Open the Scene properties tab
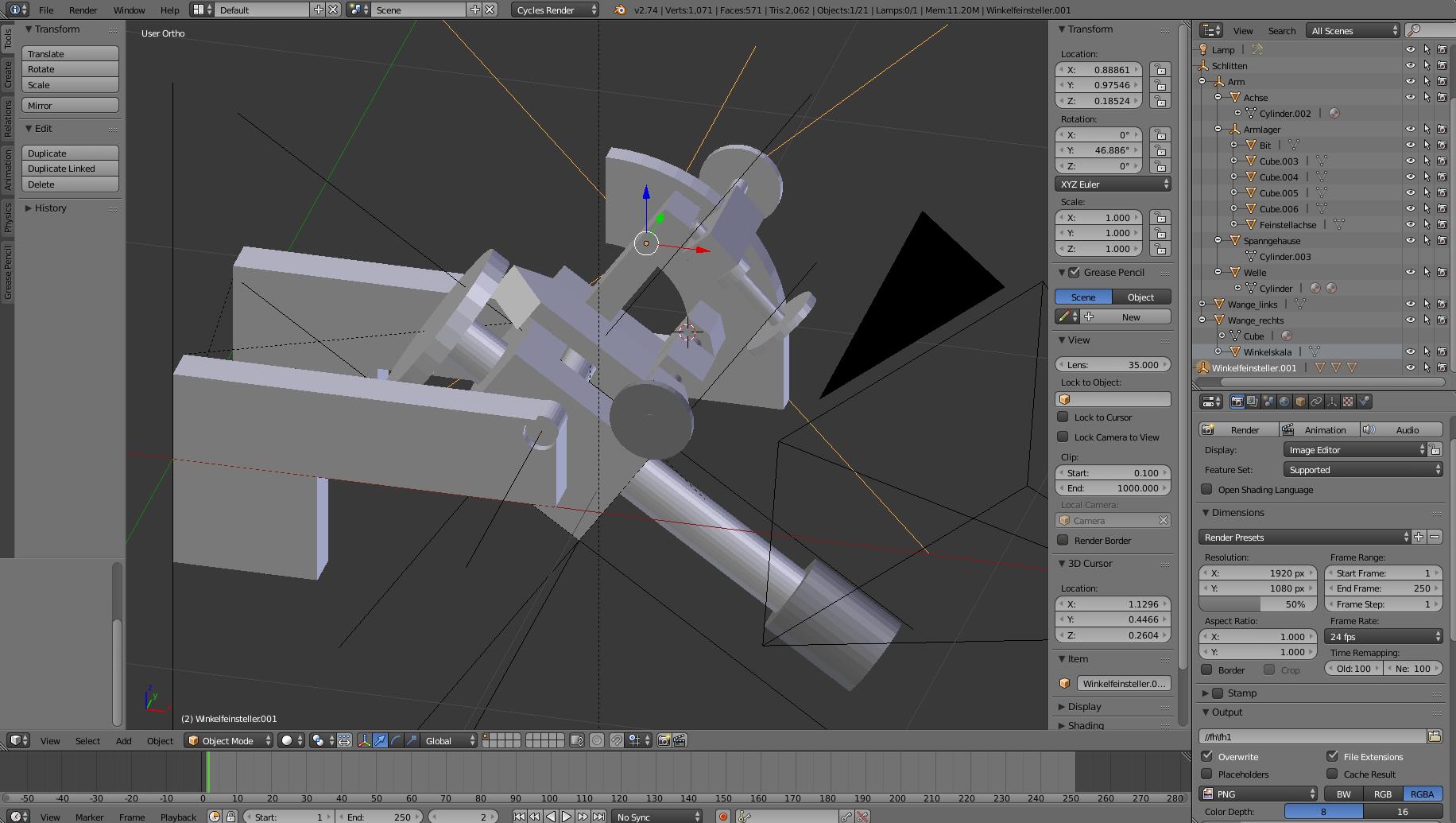The height and width of the screenshot is (823, 1456). 1268,402
